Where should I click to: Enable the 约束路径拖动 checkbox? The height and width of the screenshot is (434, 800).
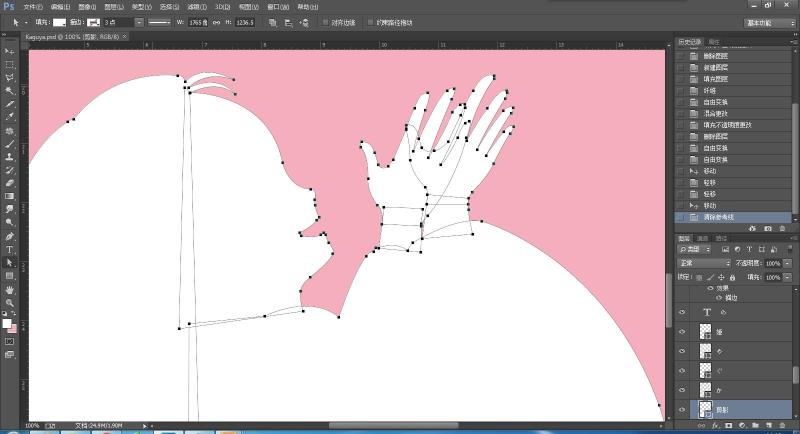(x=370, y=22)
